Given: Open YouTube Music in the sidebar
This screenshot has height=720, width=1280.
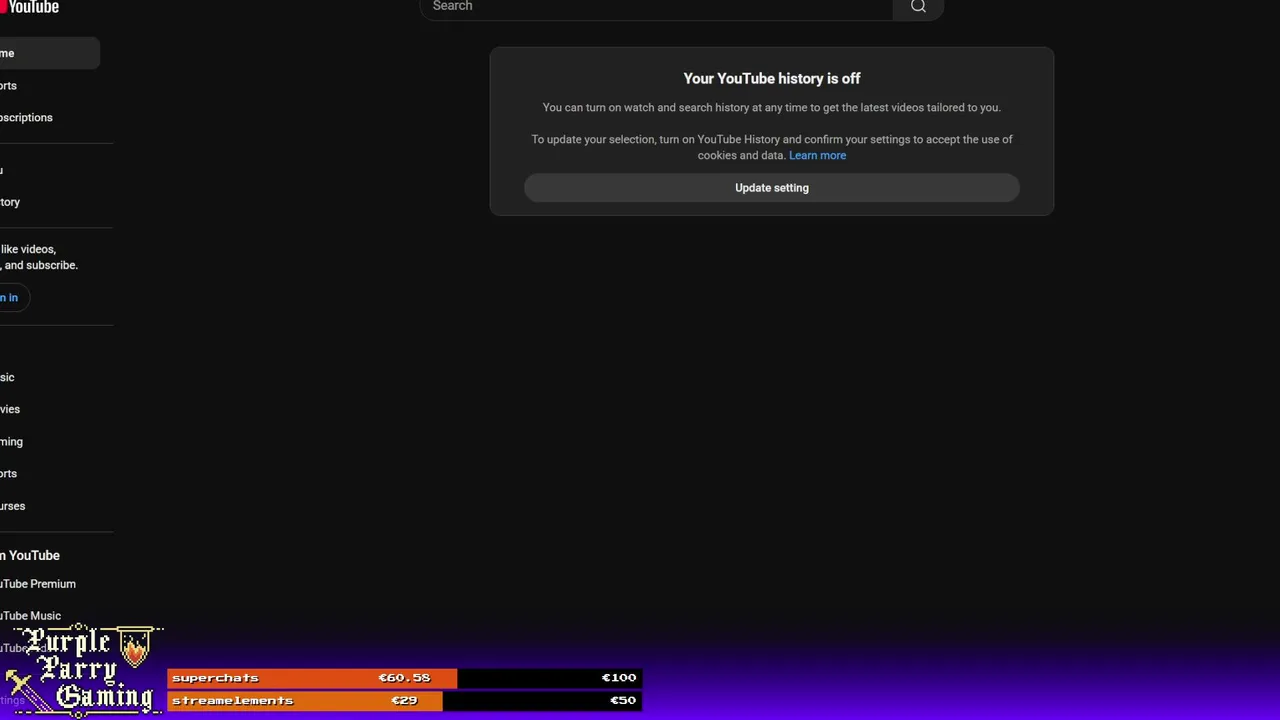Looking at the screenshot, I should click(30, 616).
